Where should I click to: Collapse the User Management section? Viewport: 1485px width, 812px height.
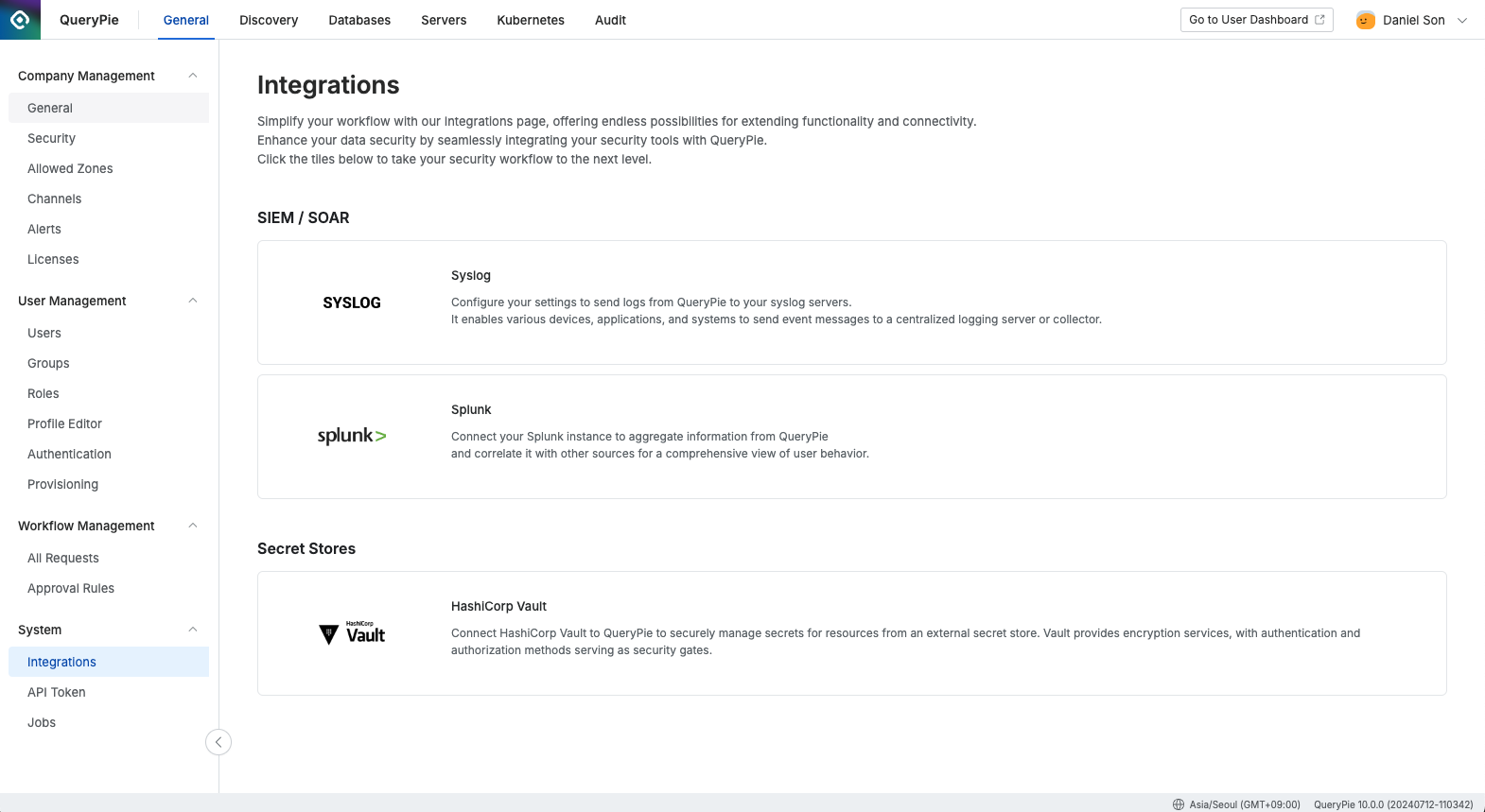[x=193, y=301]
